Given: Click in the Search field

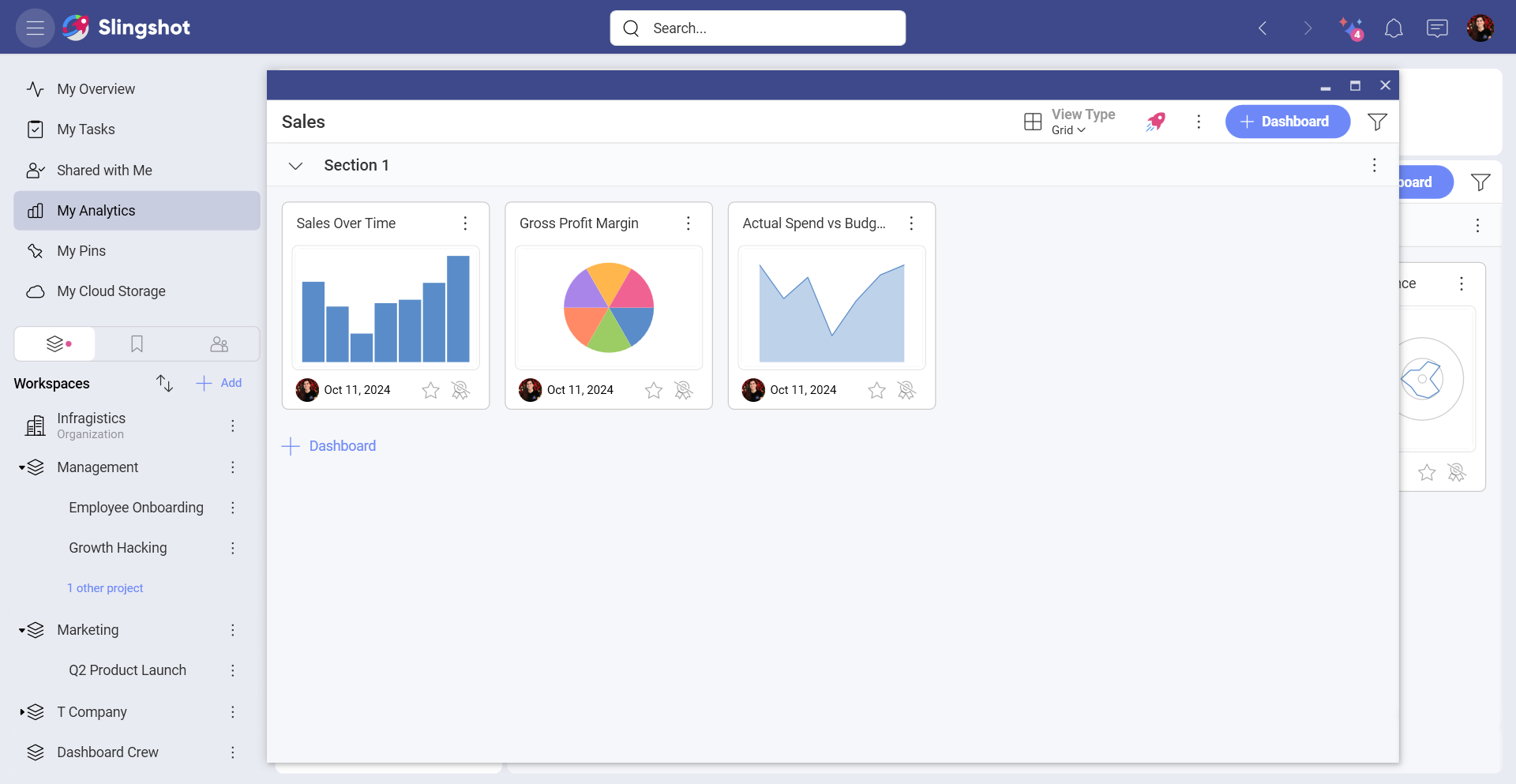Looking at the screenshot, I should (758, 28).
